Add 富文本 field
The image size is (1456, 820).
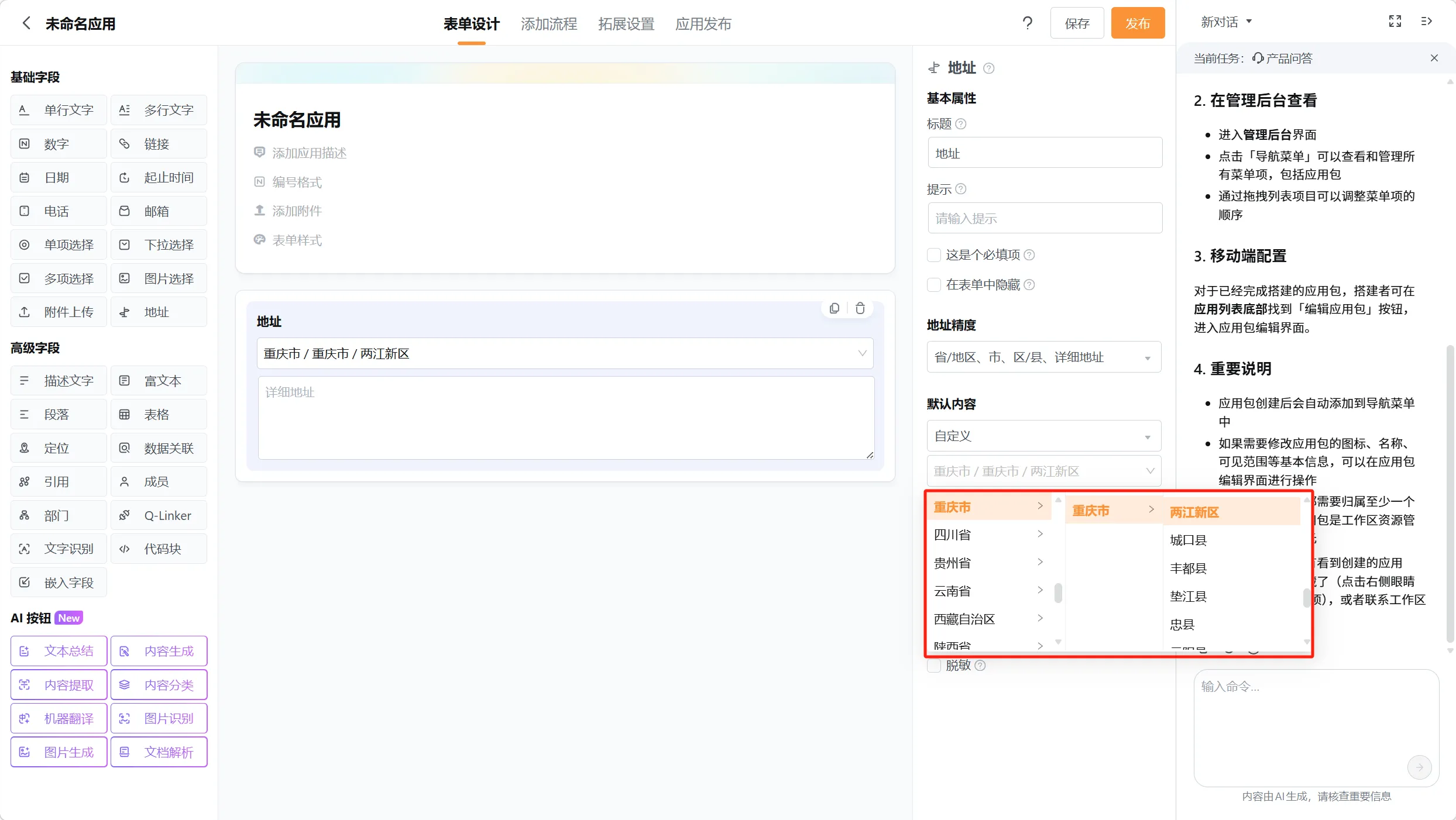coord(159,381)
